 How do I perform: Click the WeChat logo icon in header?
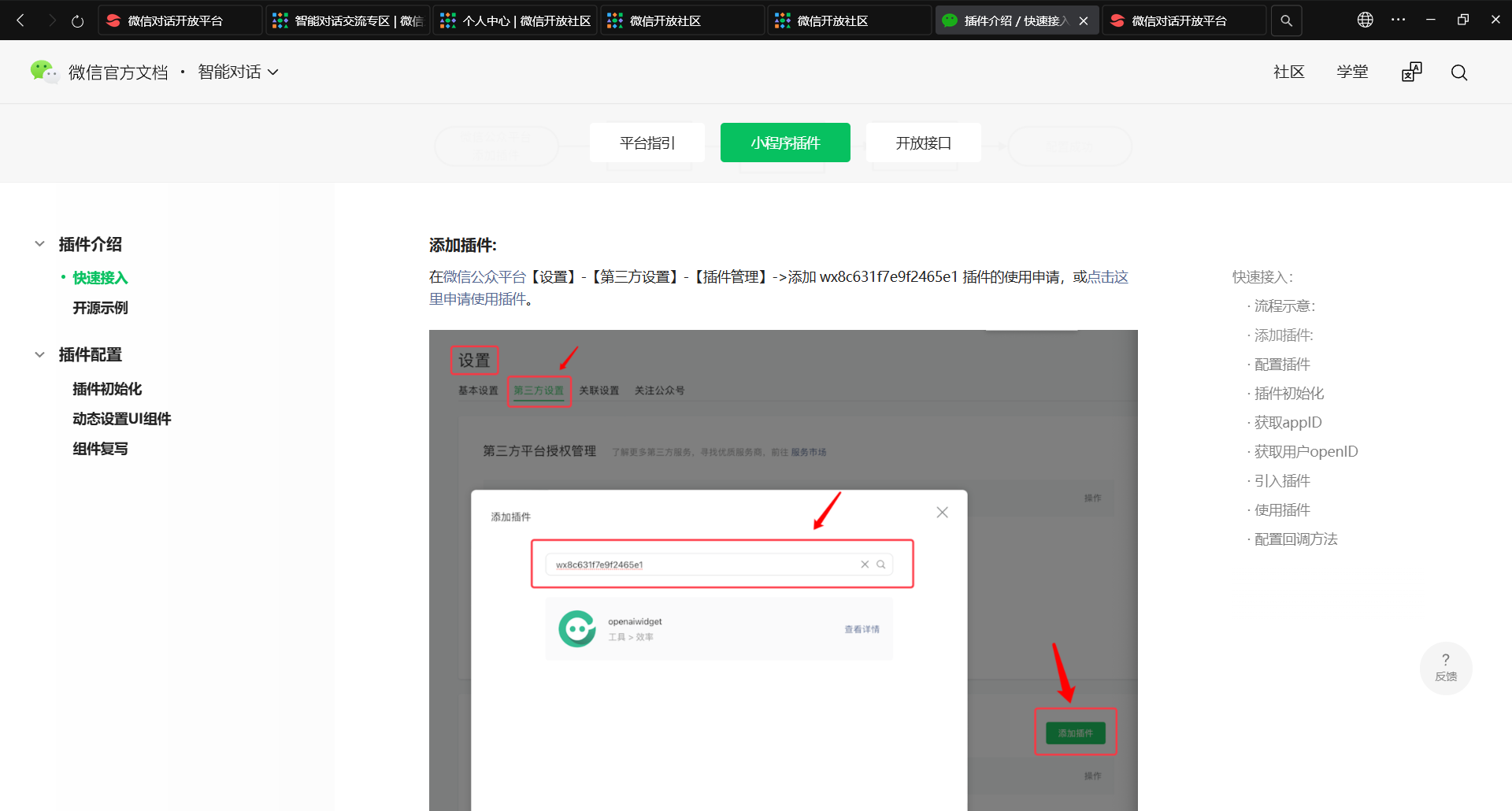(44, 72)
